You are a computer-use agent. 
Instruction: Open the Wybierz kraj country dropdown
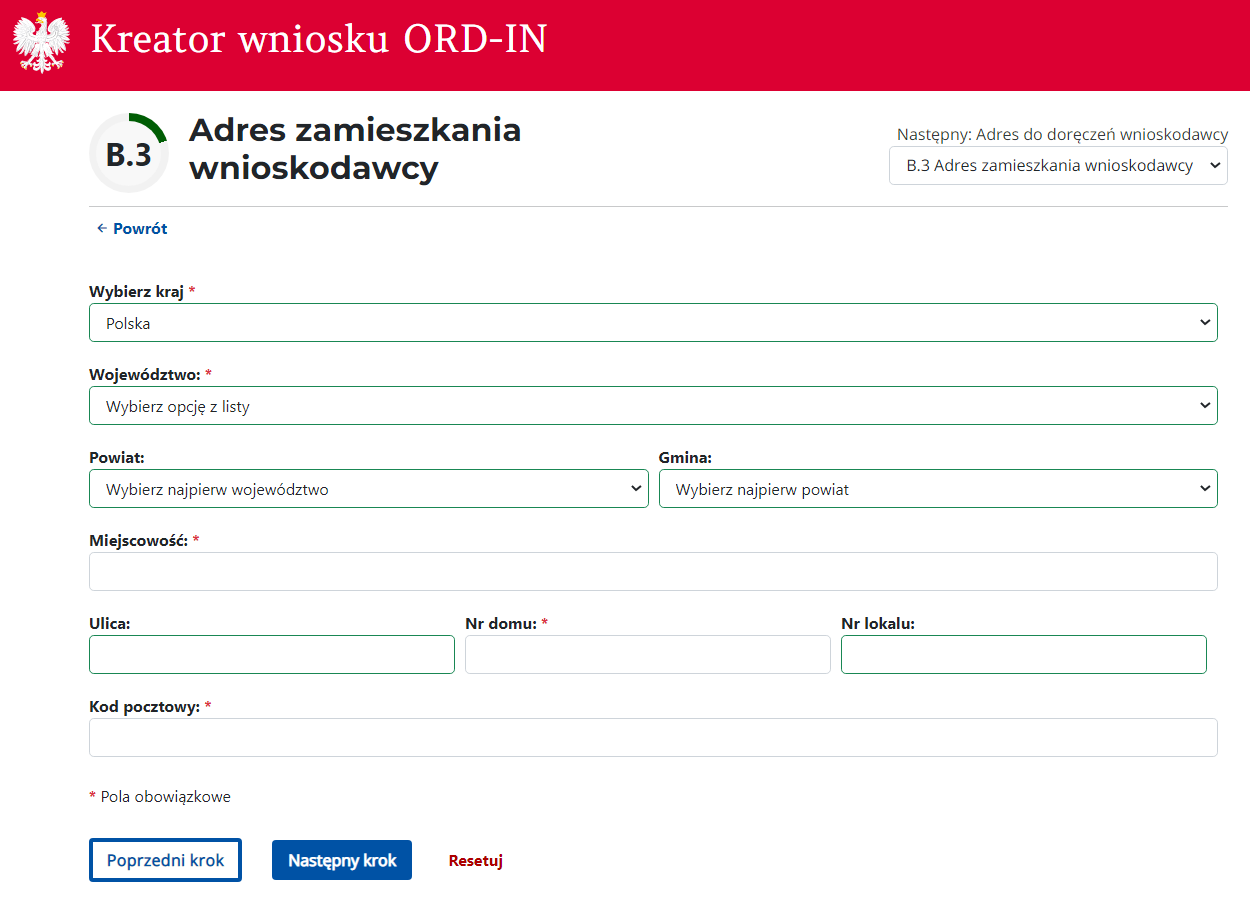coord(653,323)
